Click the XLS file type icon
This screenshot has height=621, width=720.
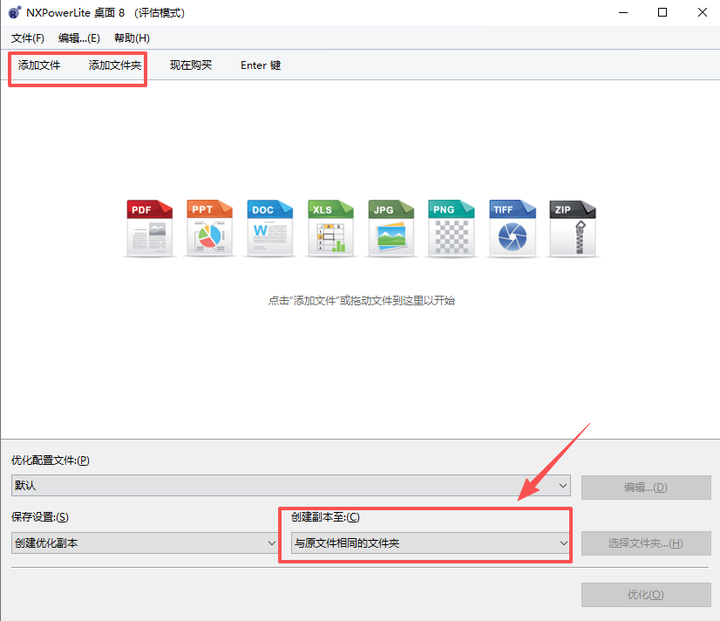tap(331, 228)
